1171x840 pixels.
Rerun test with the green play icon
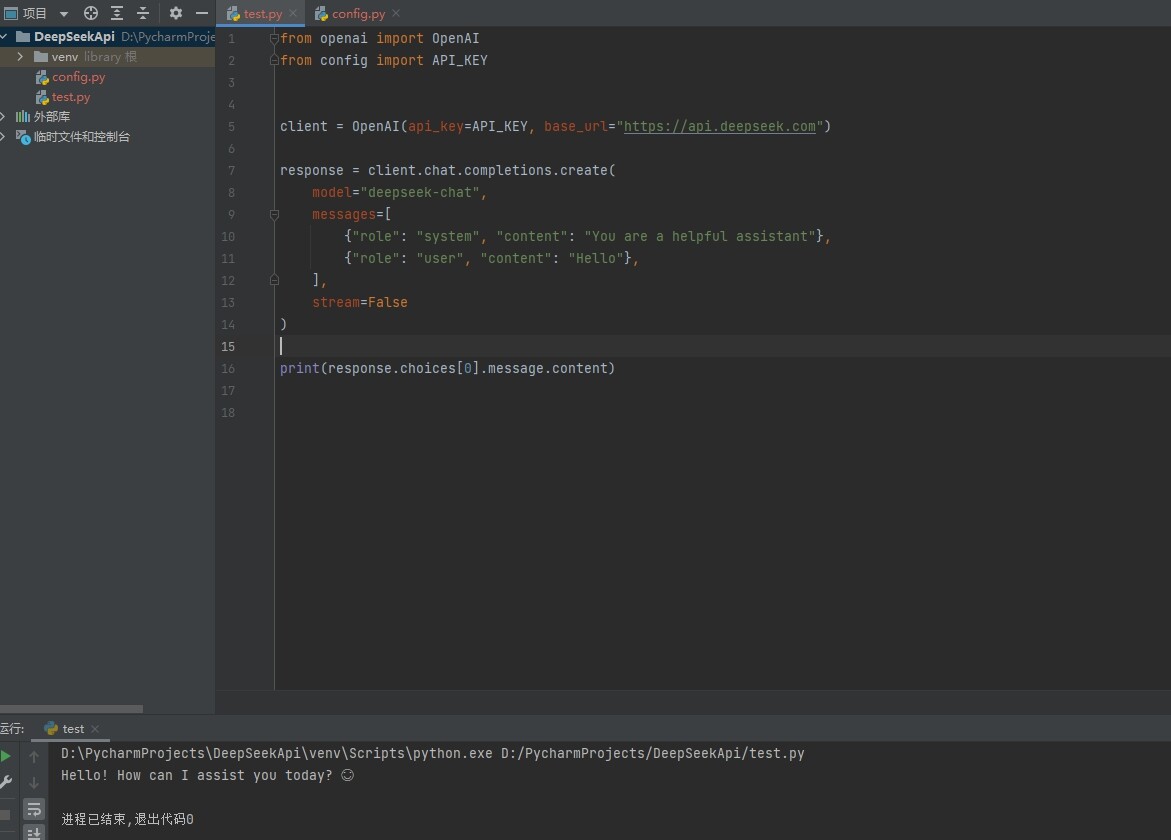point(6,757)
